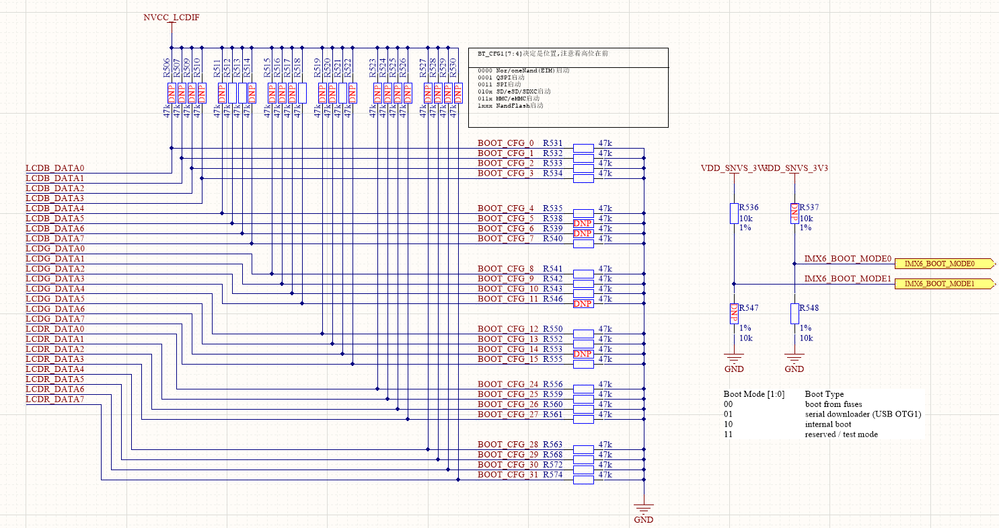Select the BOOT_CFG_12 net label
The height and width of the screenshot is (528, 999).
[508, 329]
